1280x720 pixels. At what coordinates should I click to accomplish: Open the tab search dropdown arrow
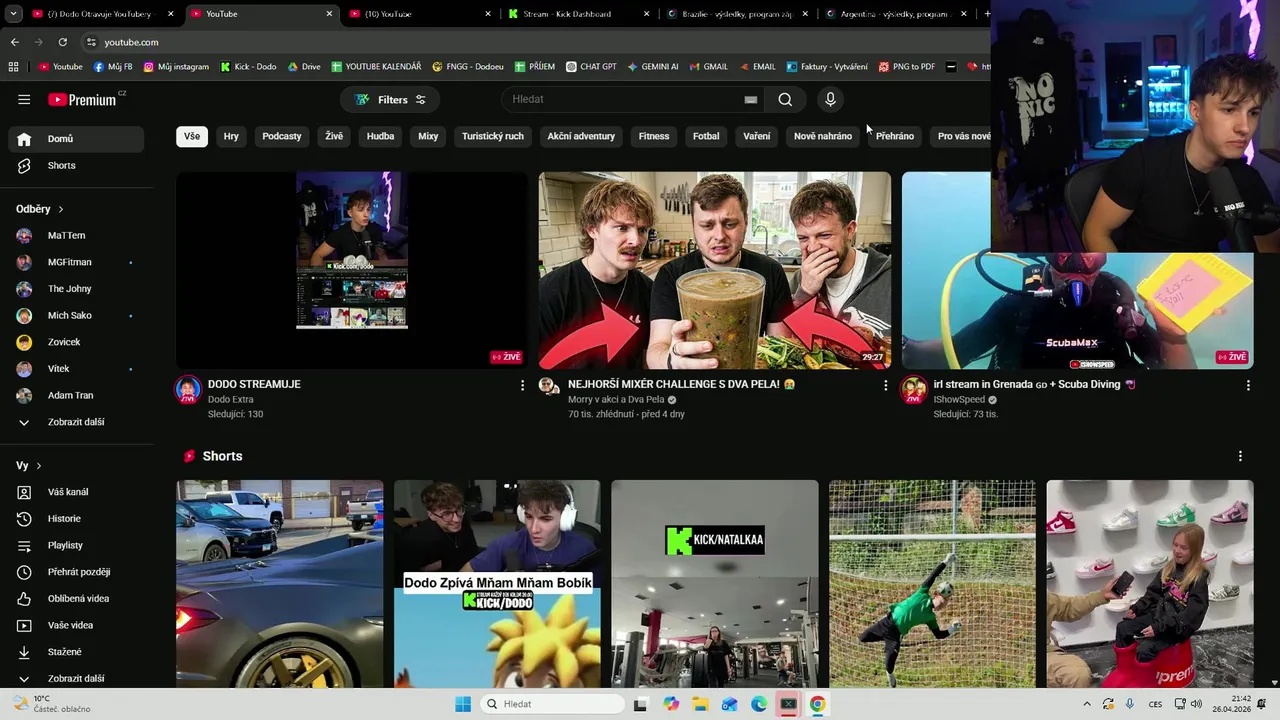13,14
